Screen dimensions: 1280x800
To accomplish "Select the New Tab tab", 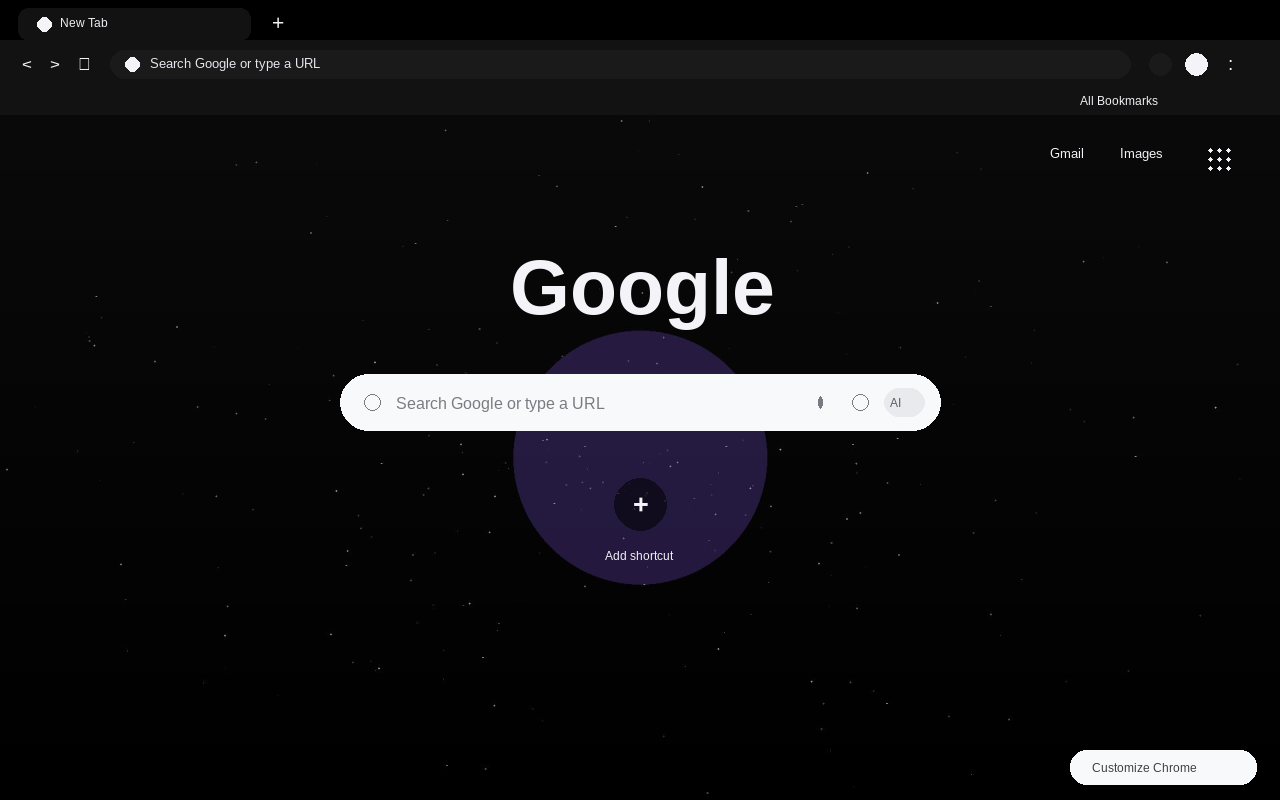I will coord(134,23).
